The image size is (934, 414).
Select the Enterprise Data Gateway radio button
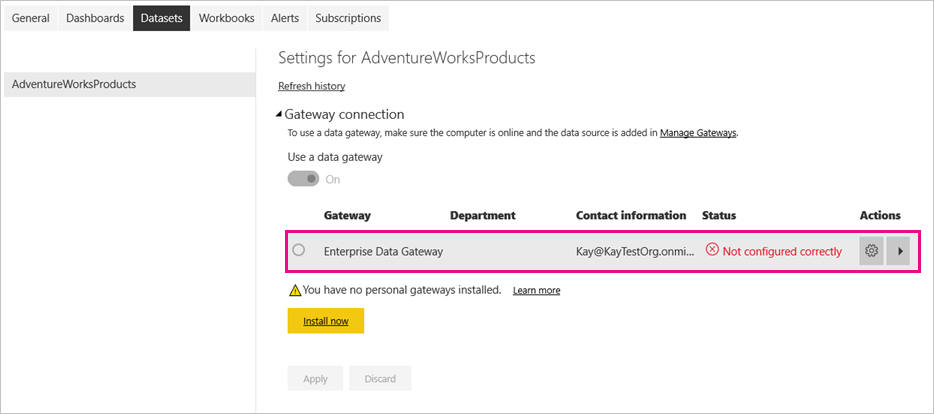(x=299, y=250)
